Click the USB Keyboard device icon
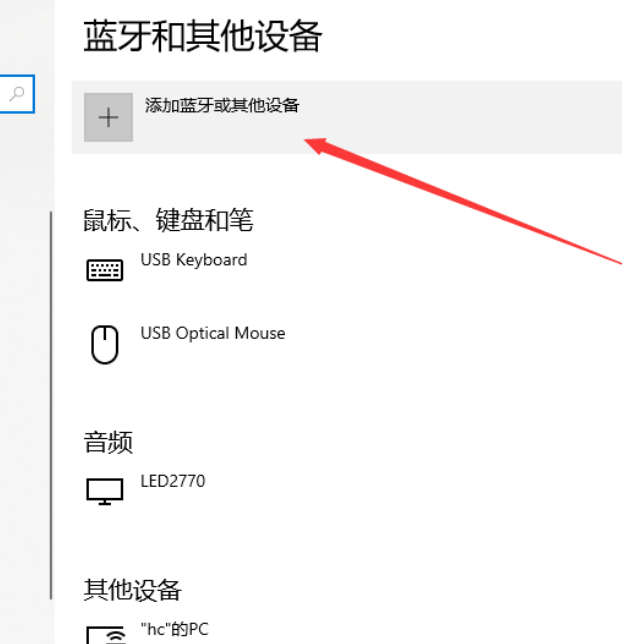Image resolution: width=622 pixels, height=644 pixels. 105,270
